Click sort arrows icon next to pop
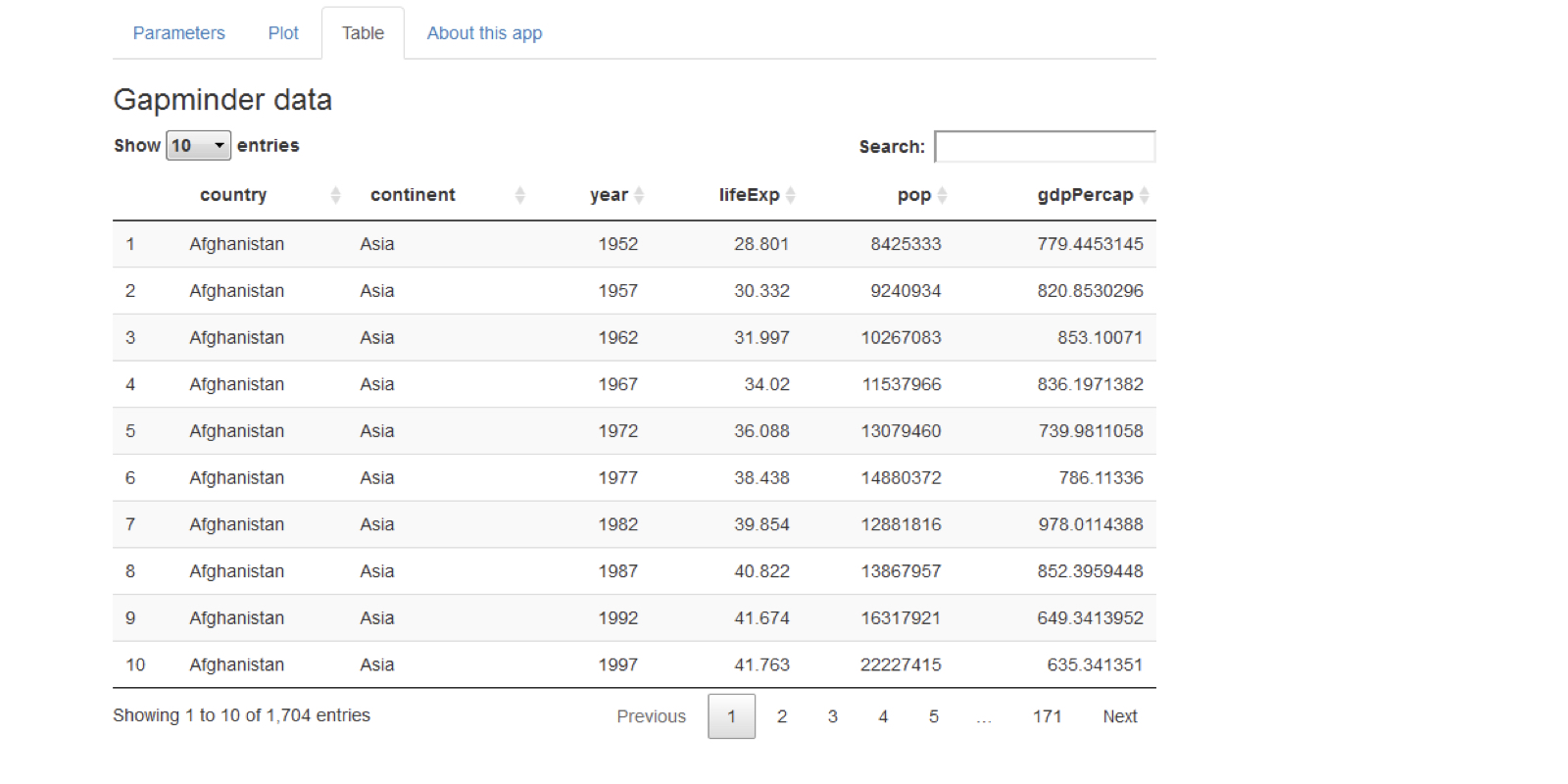1568x784 pixels. (x=942, y=195)
